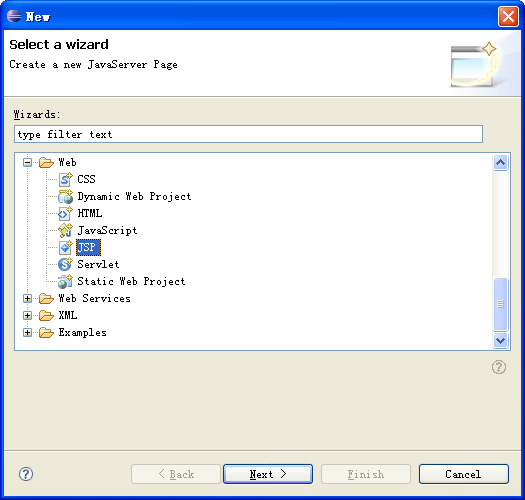
Task: Click the Dynamic Web Project globe icon
Action: pyautogui.click(x=65, y=197)
